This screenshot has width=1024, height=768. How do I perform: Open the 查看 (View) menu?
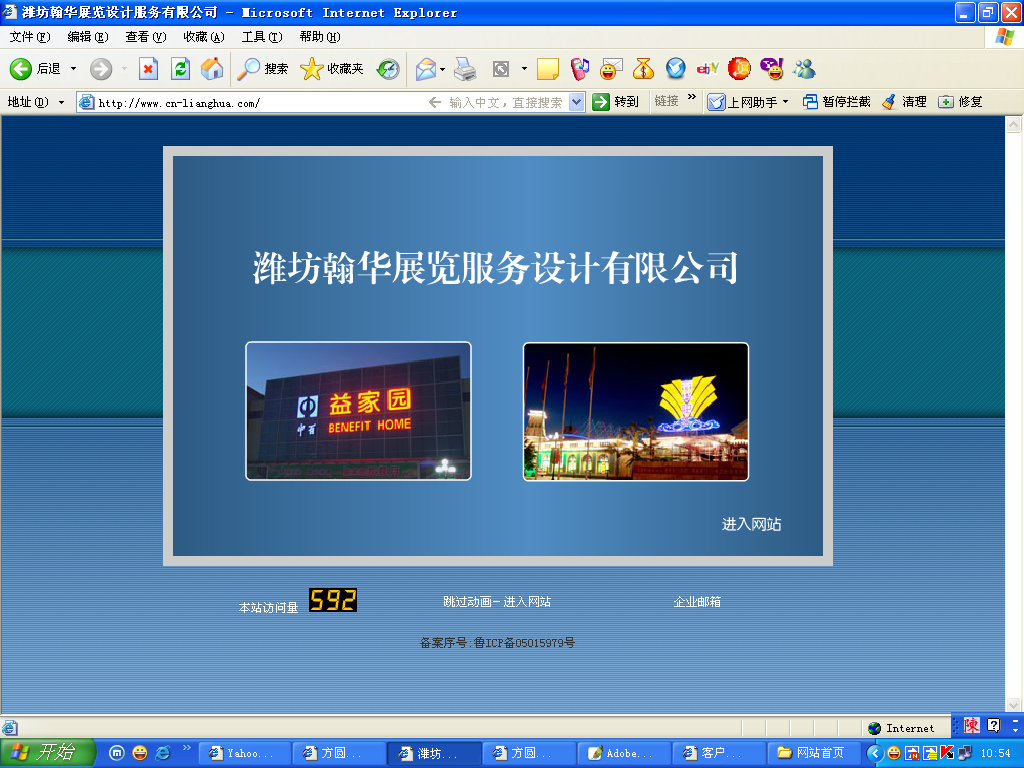(x=145, y=37)
